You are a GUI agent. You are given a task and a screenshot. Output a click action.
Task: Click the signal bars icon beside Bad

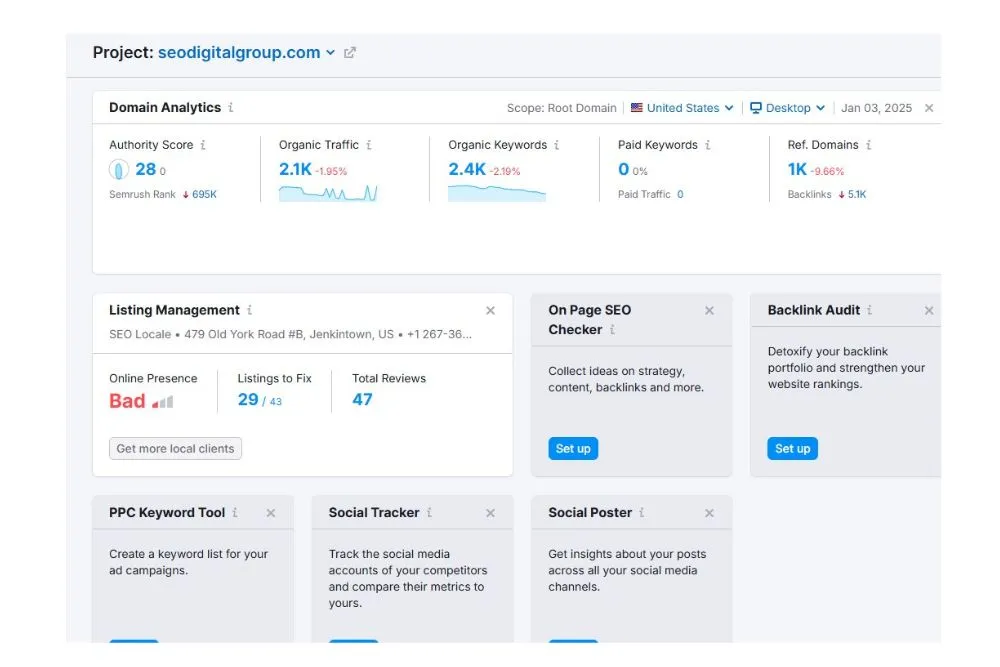pos(163,402)
